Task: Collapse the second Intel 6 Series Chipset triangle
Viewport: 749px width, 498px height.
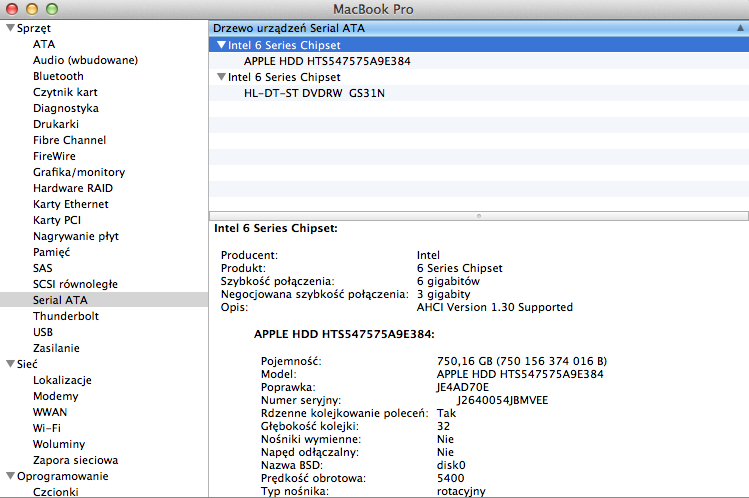Action: click(221, 76)
